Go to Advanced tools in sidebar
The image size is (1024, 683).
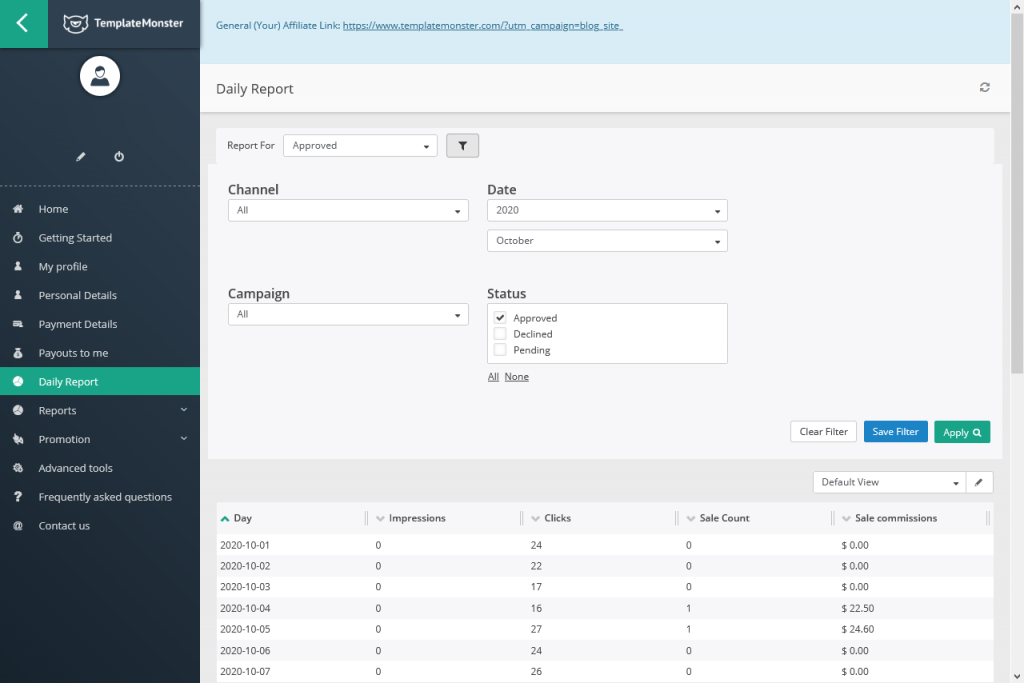(x=75, y=468)
